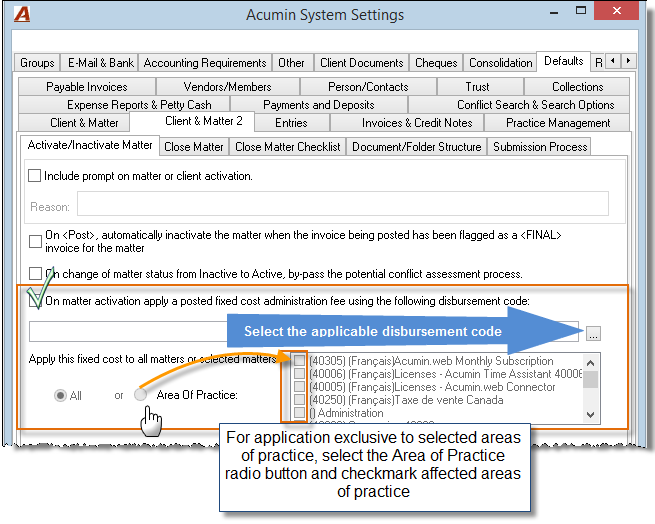This screenshot has height=524, width=655.
Task: Switch to the Entries tab
Action: click(x=291, y=122)
